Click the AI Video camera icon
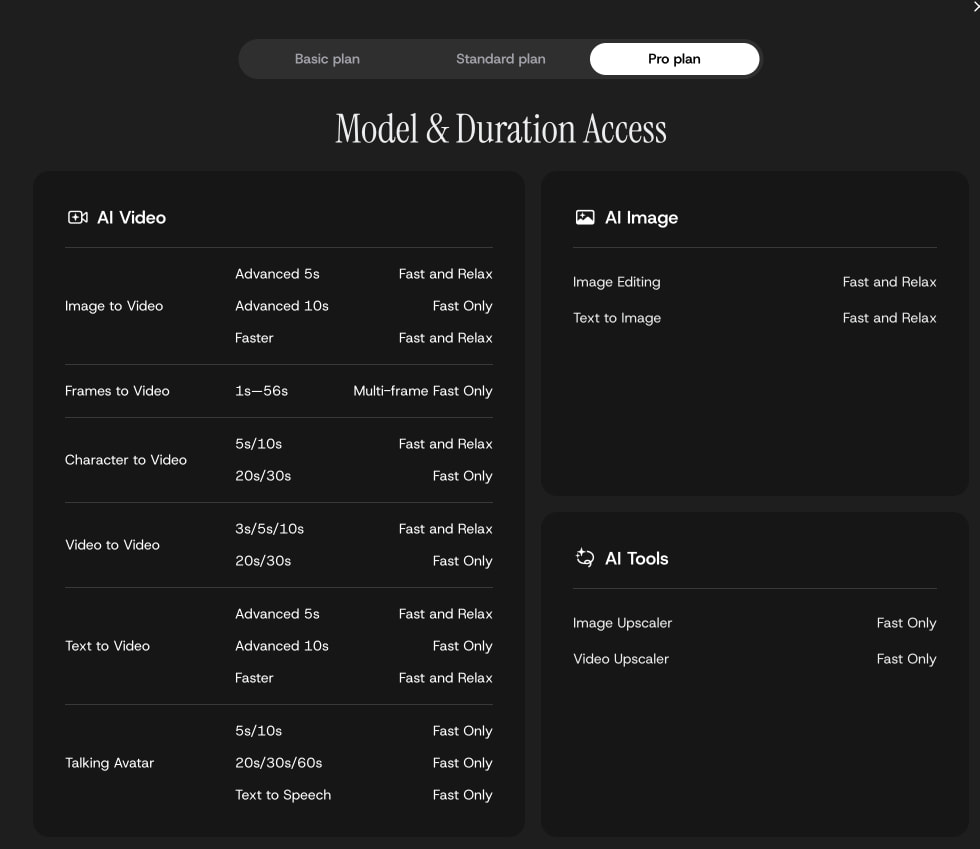 tap(78, 218)
